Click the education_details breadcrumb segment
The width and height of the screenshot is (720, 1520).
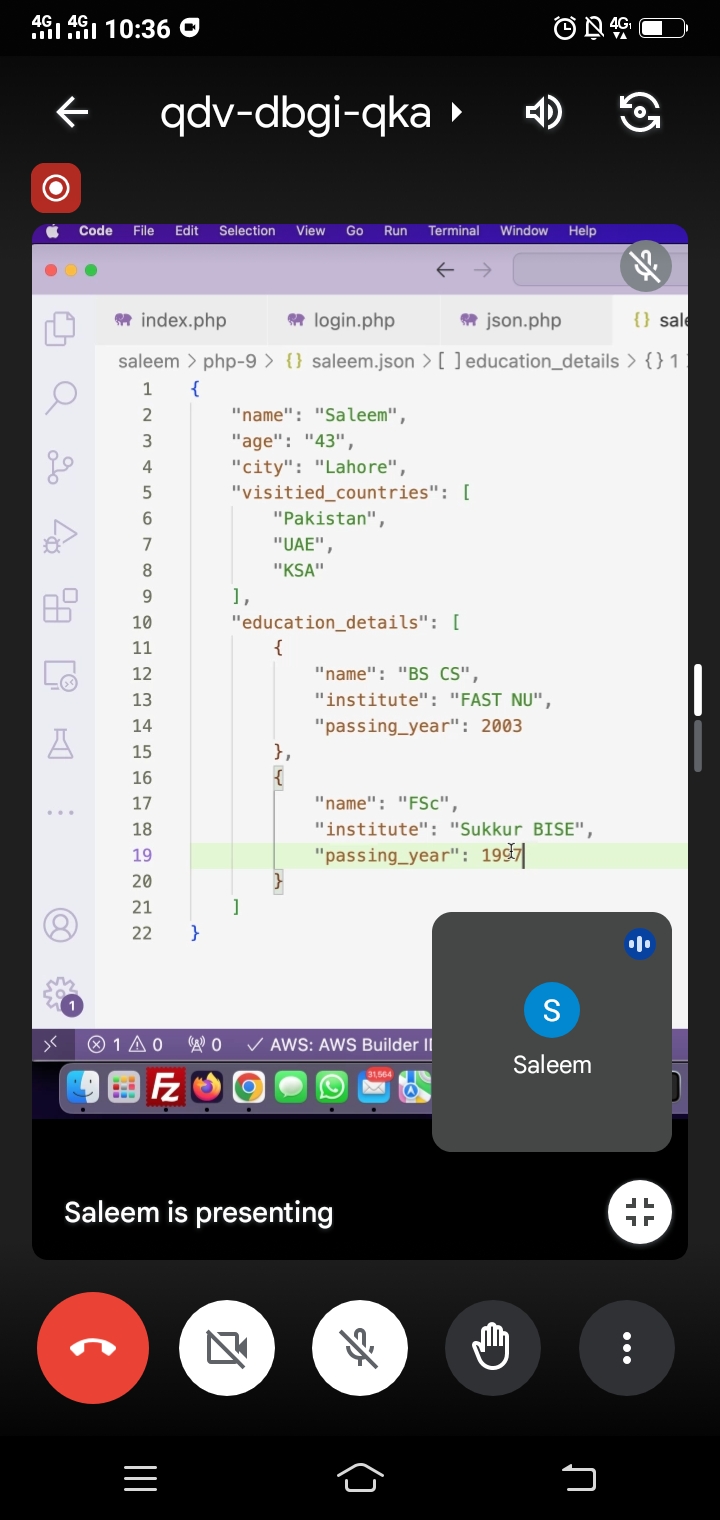click(x=541, y=361)
